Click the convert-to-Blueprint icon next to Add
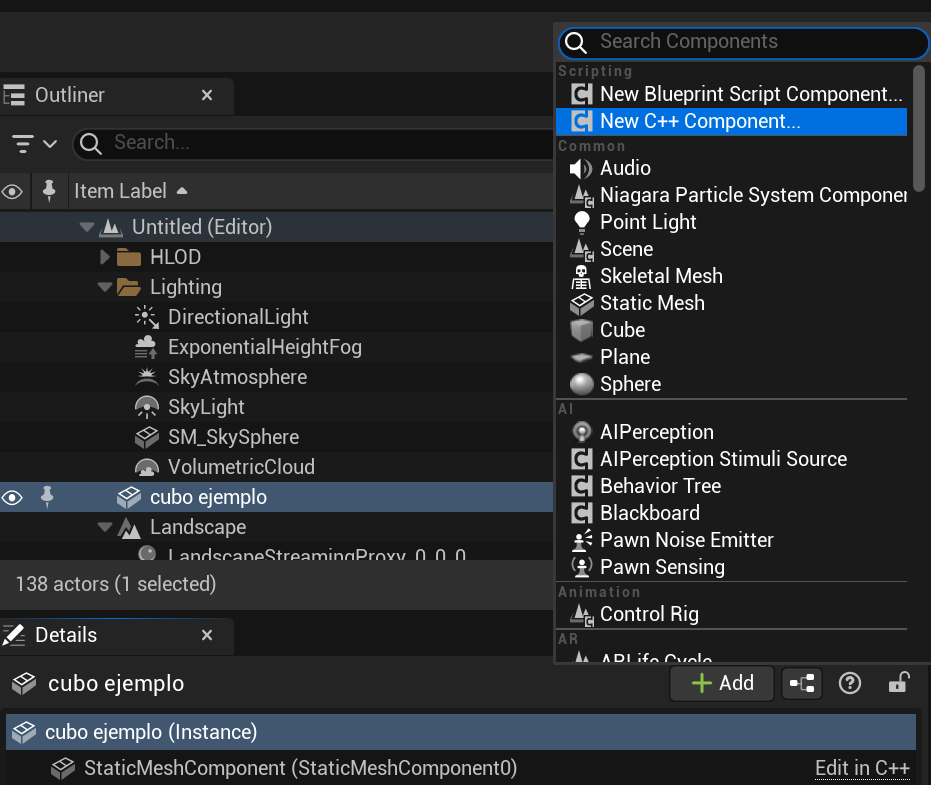The image size is (931, 785). tap(801, 683)
